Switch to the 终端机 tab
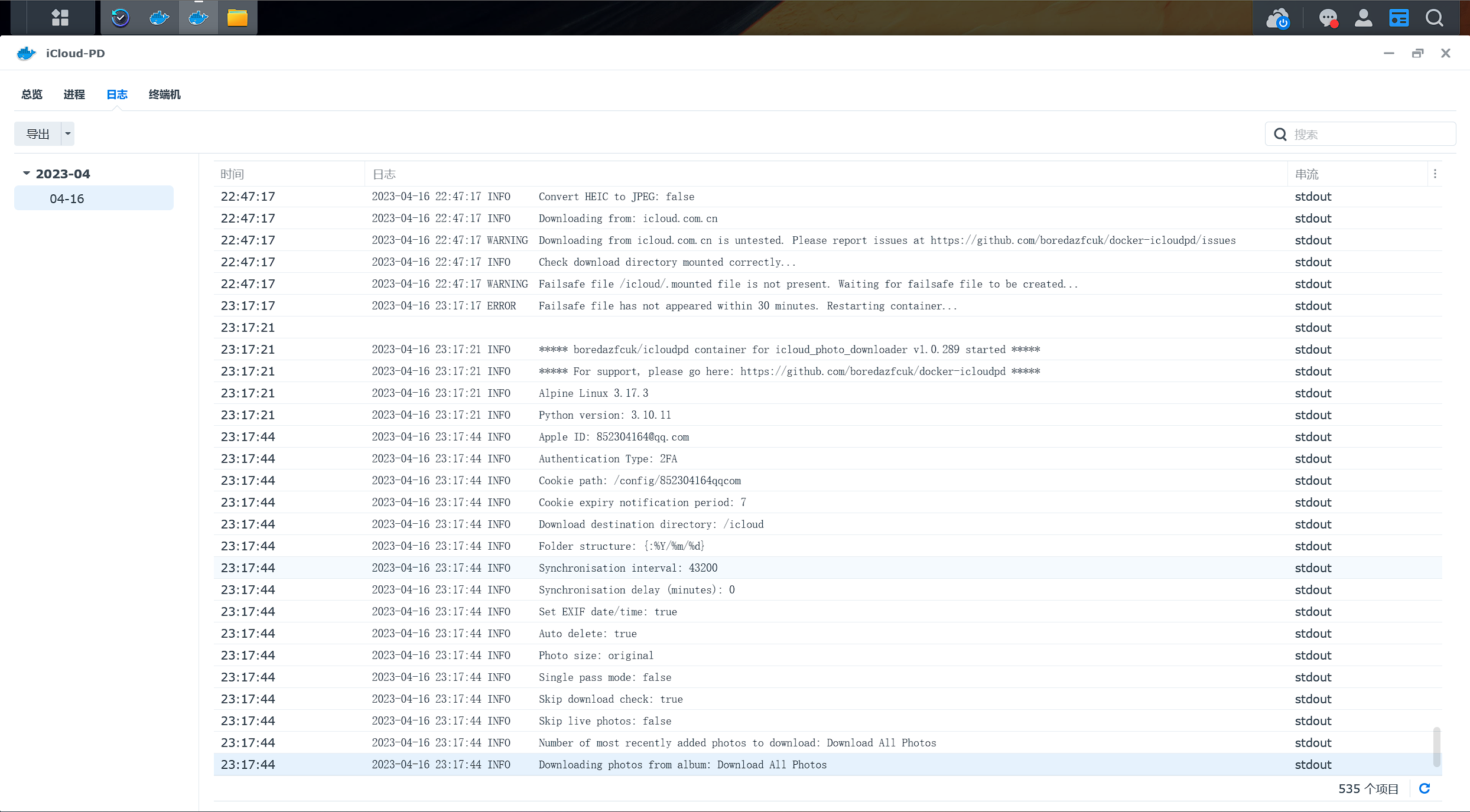Viewport: 1470px width, 812px height. (x=164, y=94)
